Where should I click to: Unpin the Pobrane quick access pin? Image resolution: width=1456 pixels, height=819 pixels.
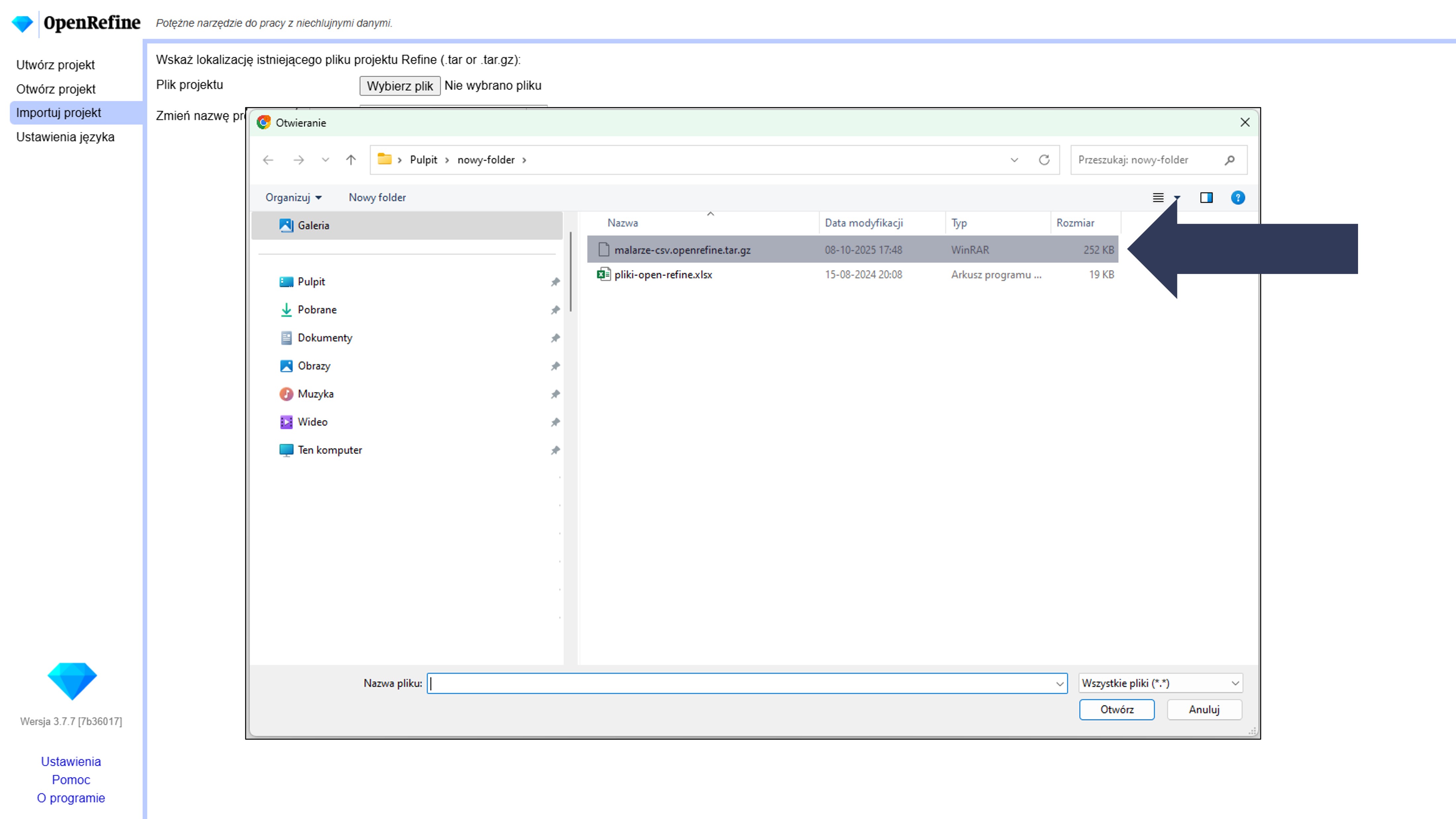555,310
